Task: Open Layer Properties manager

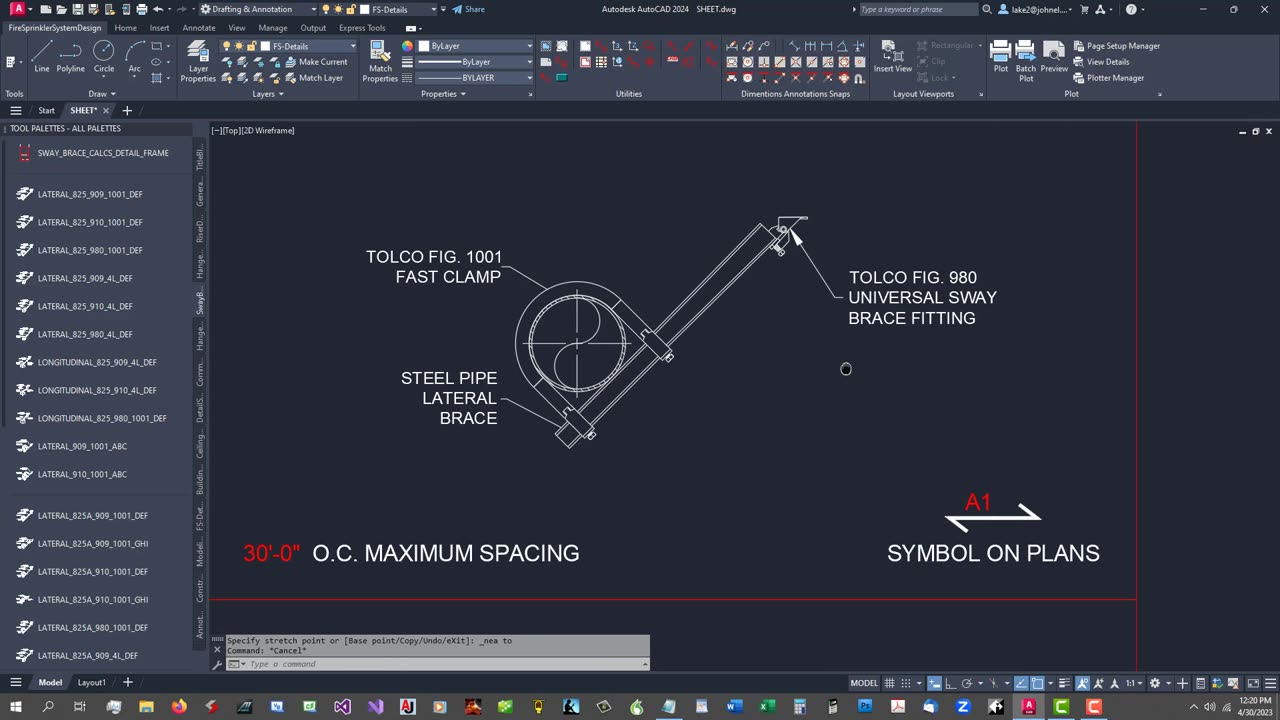Action: click(x=198, y=62)
